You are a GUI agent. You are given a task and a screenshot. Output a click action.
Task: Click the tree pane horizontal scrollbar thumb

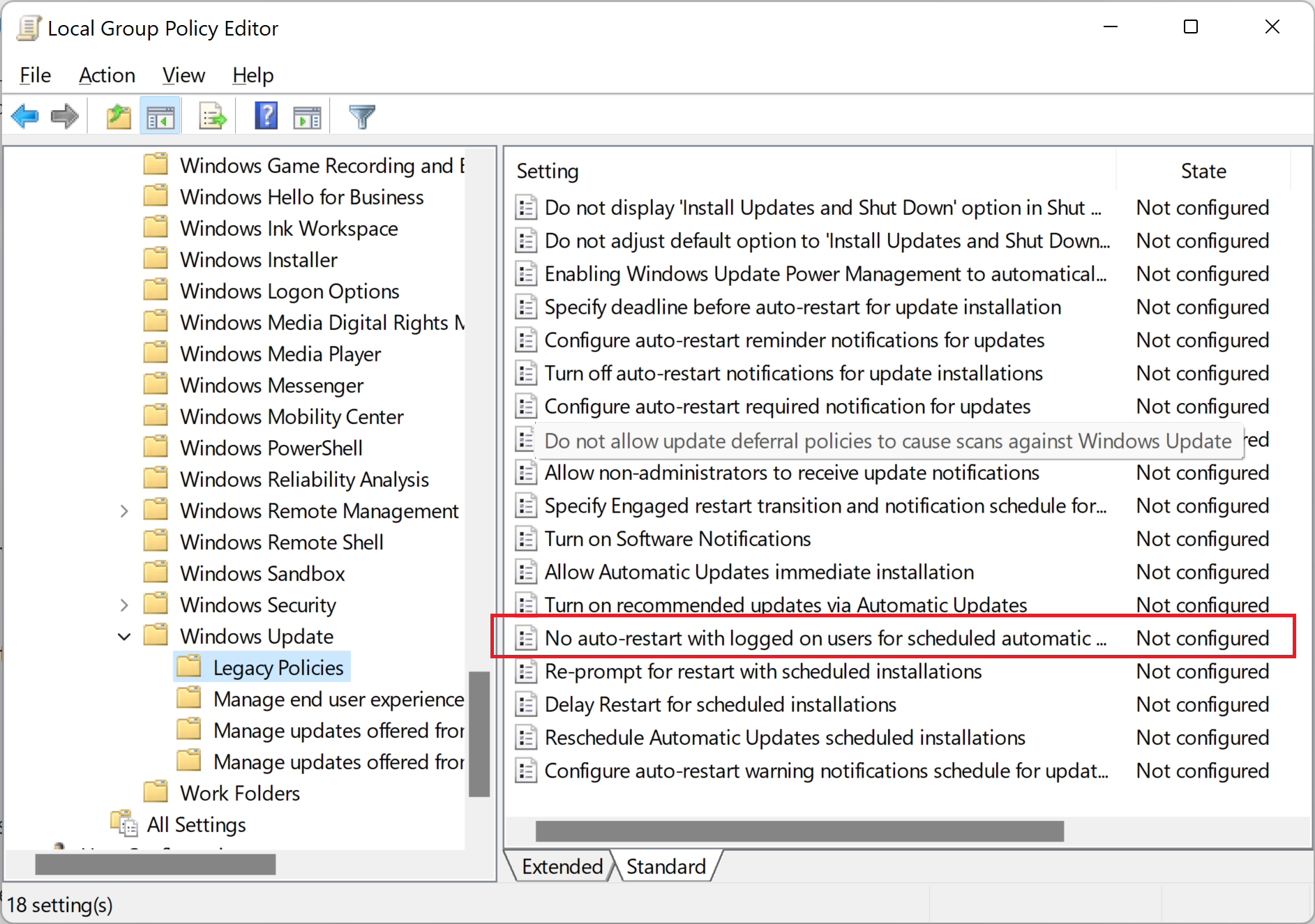tap(155, 865)
